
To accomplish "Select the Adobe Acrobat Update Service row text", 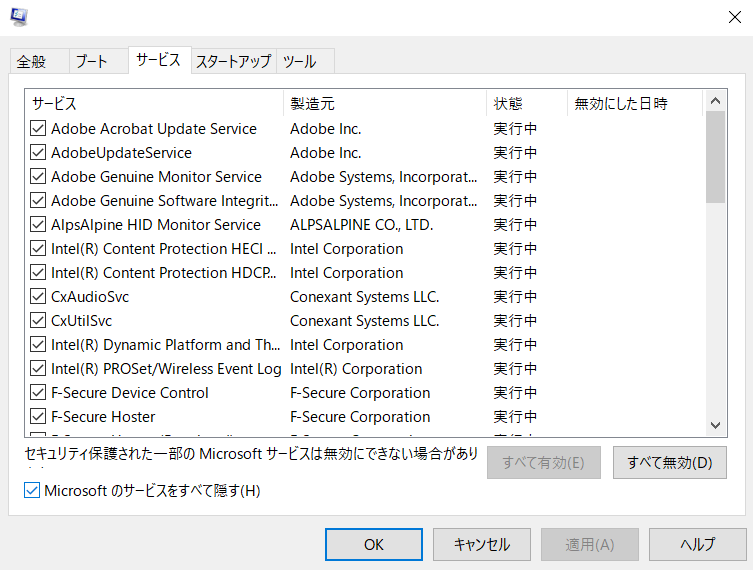I will 154,129.
